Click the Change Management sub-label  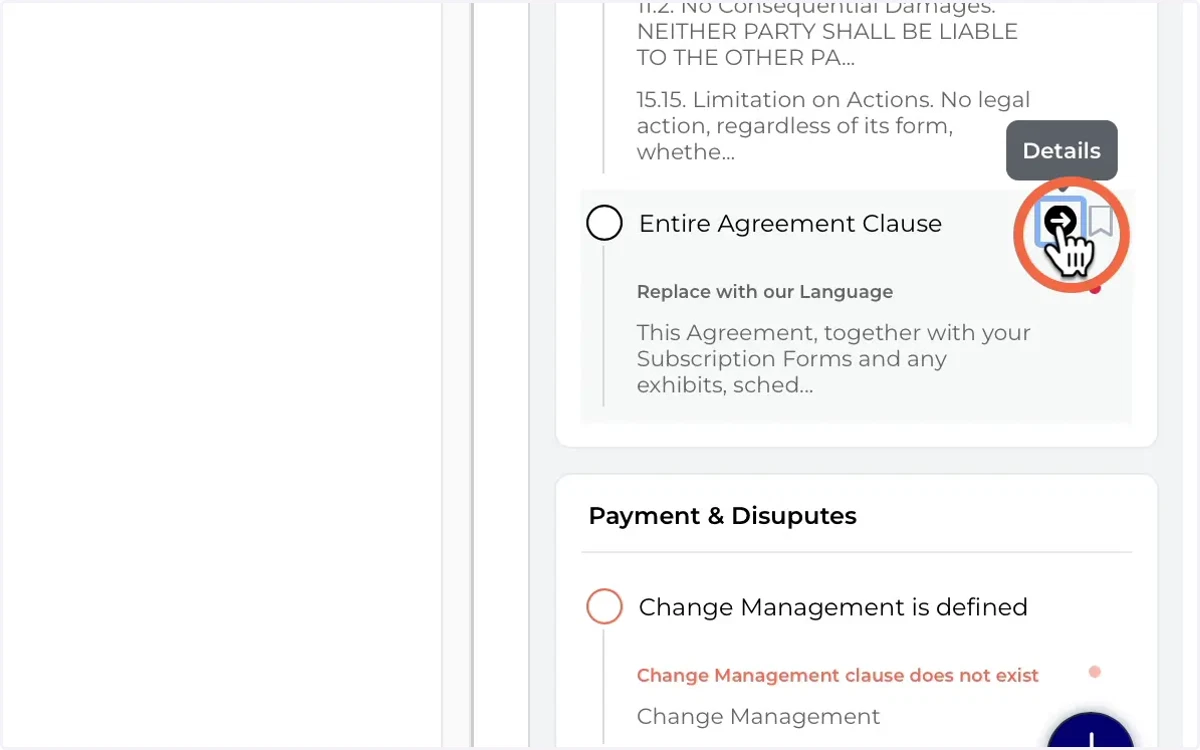(x=758, y=717)
